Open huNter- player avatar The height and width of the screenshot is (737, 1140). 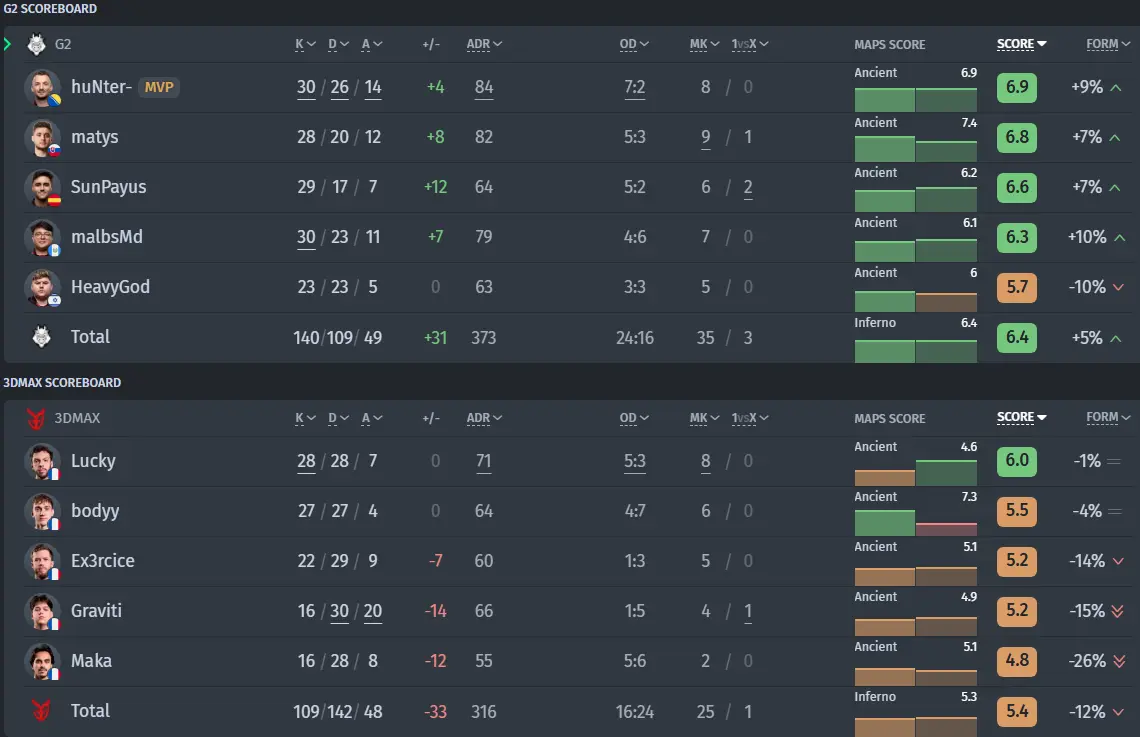42,87
